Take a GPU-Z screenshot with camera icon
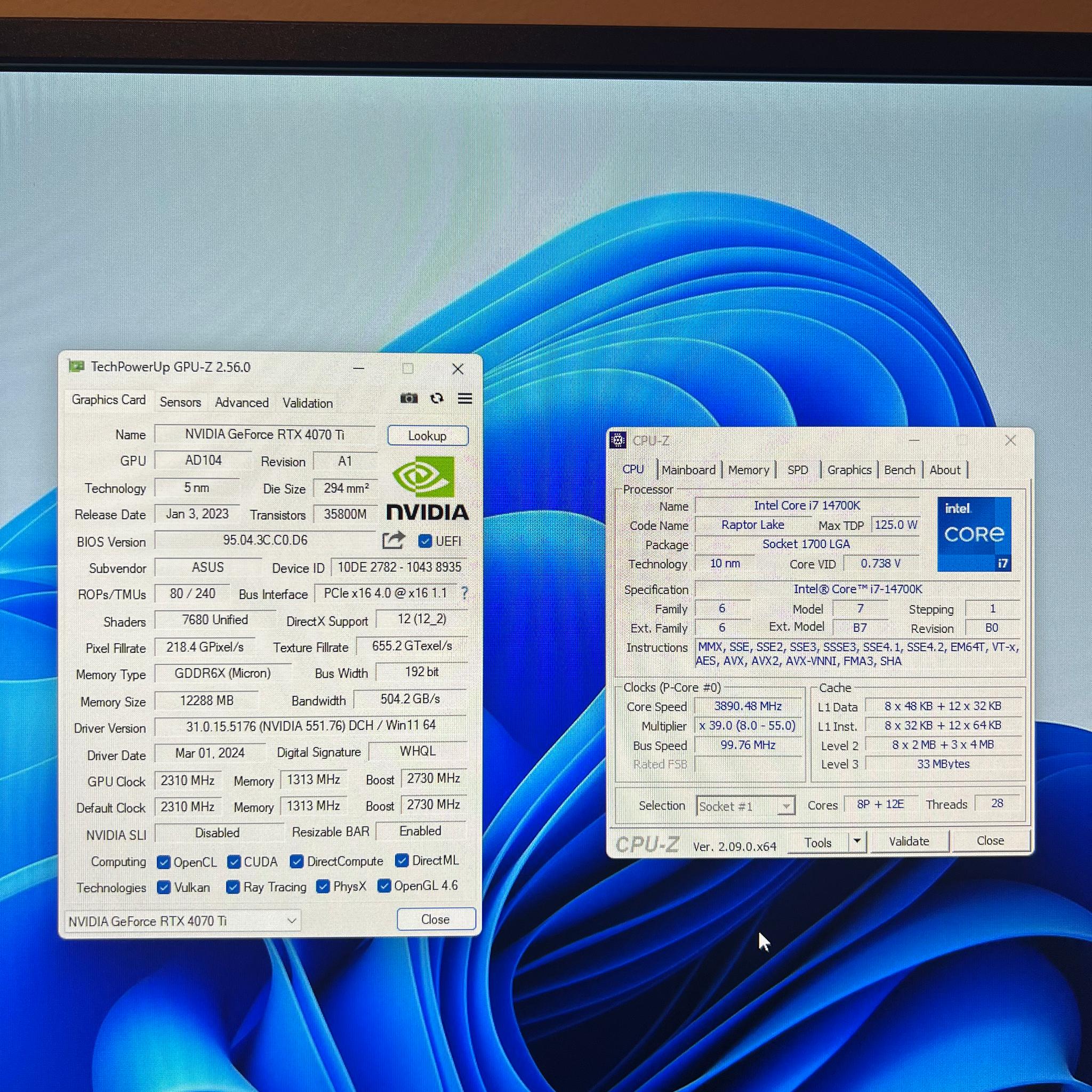Image resolution: width=1092 pixels, height=1092 pixels. point(408,398)
